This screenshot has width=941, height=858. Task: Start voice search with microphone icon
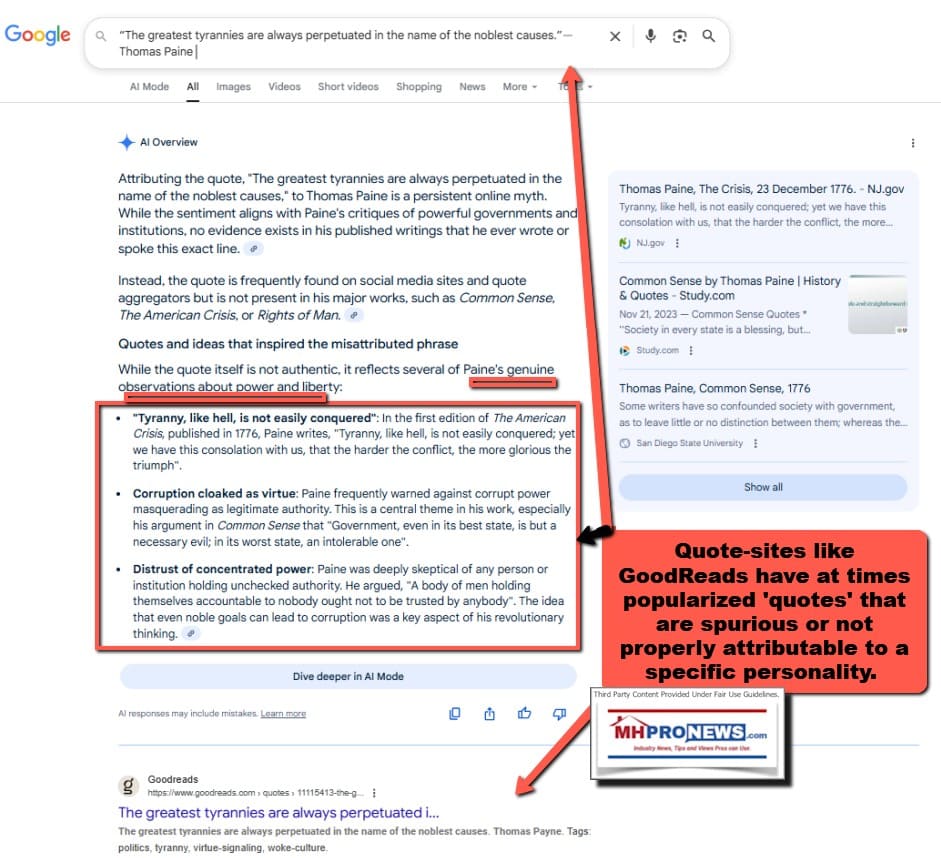tap(651, 36)
